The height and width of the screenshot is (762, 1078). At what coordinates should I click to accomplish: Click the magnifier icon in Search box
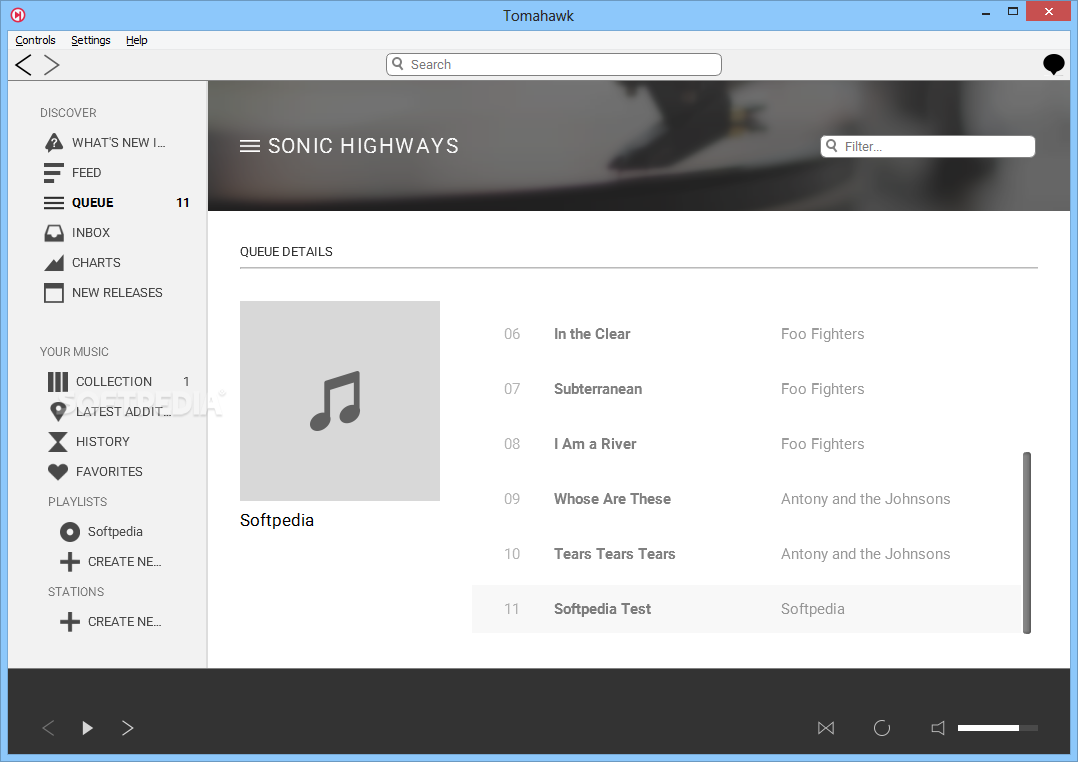397,64
